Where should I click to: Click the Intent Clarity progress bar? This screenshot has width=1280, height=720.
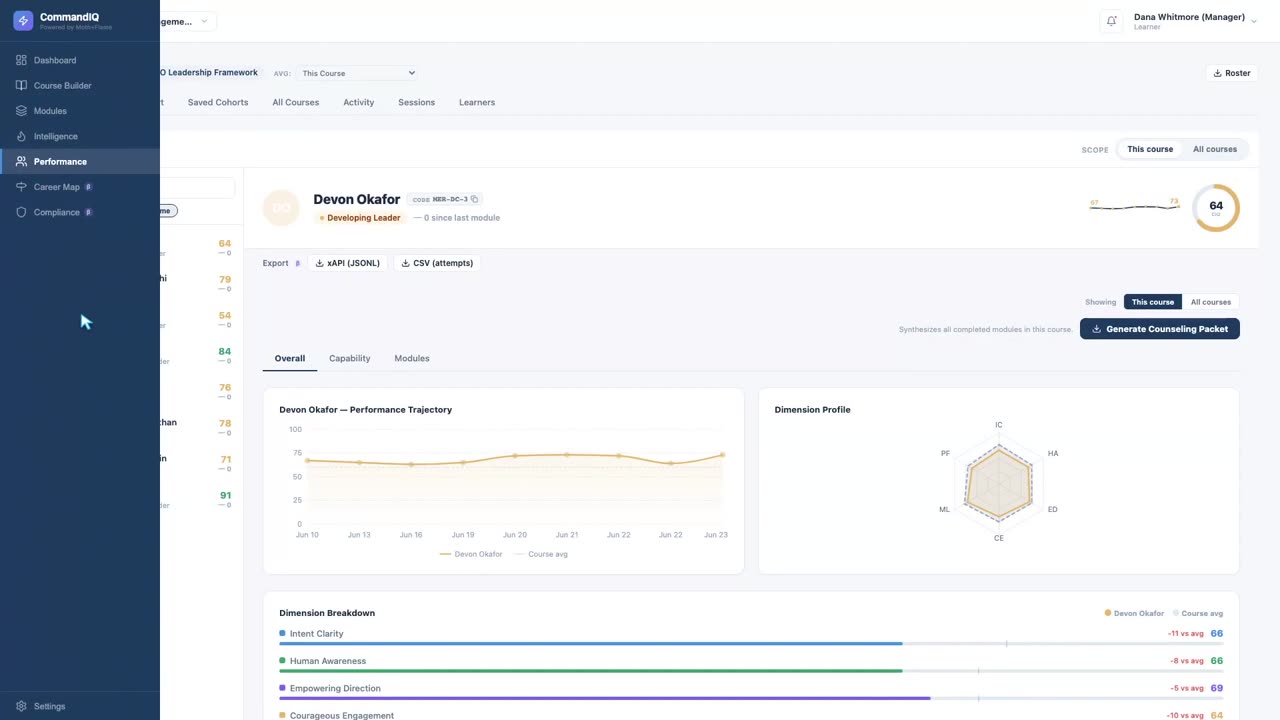click(751, 644)
